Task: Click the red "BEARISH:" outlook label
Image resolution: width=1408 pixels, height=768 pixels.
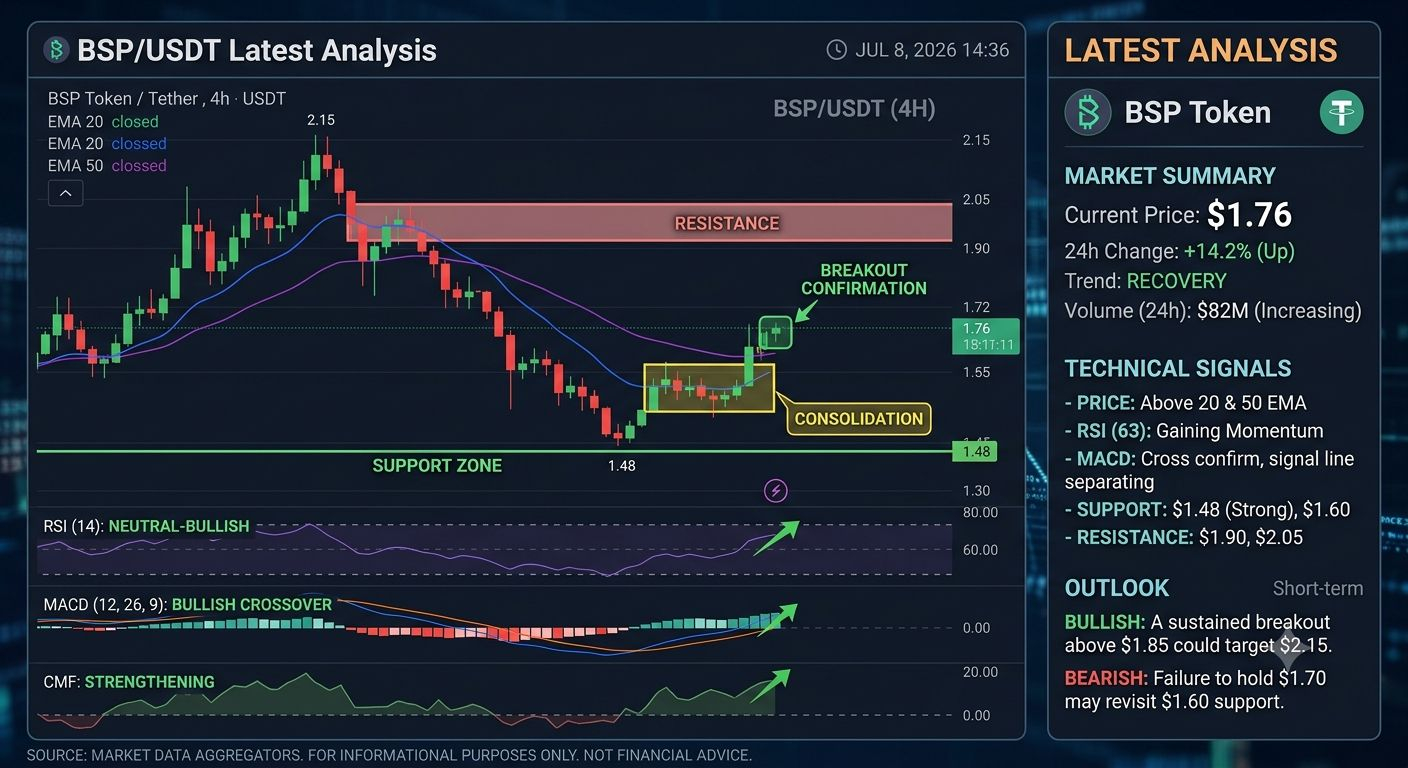Action: (x=1105, y=678)
